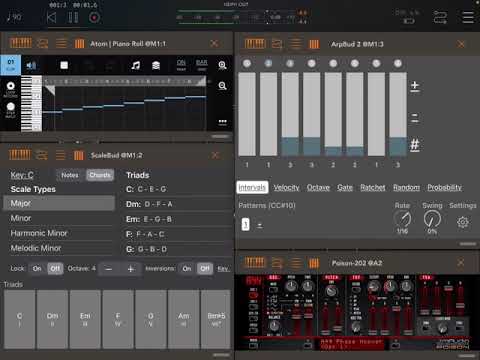Trigger the Bm♭5 triad pad
Screen dimensions: 480x360
pyautogui.click(x=216, y=319)
